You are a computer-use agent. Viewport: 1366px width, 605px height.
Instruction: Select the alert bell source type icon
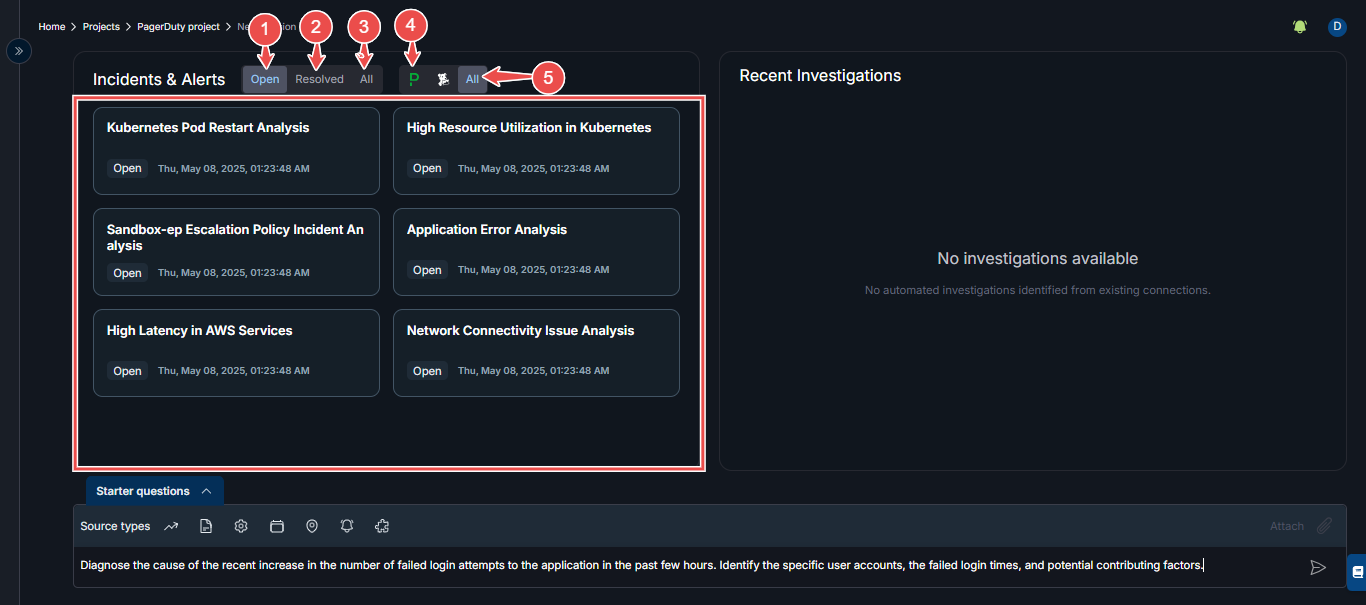347,526
